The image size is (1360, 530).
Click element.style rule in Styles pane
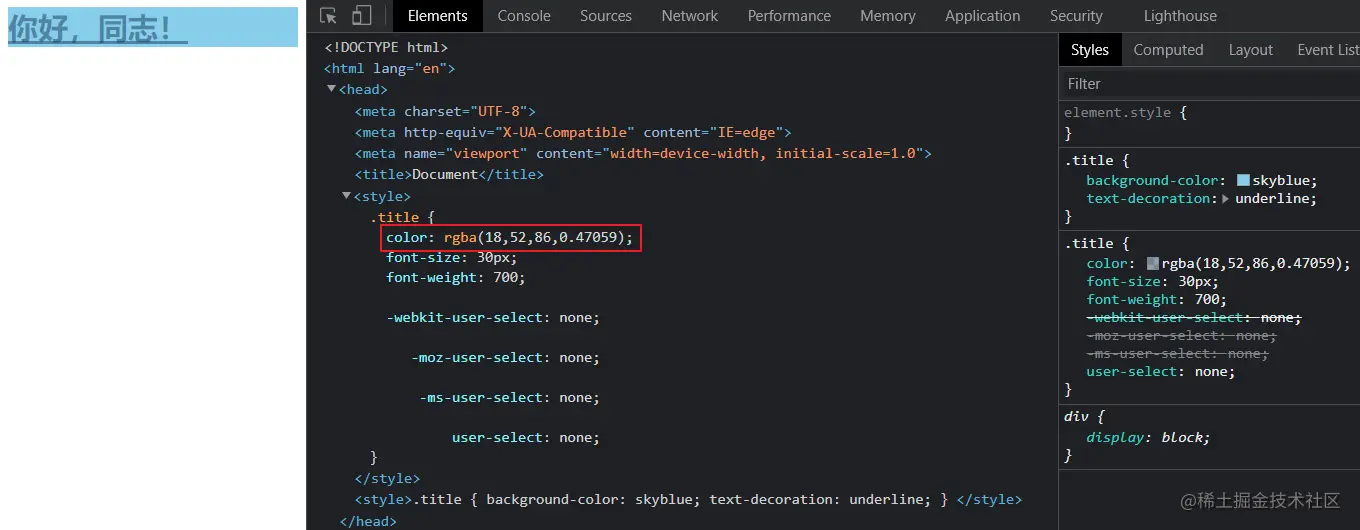tap(1125, 113)
